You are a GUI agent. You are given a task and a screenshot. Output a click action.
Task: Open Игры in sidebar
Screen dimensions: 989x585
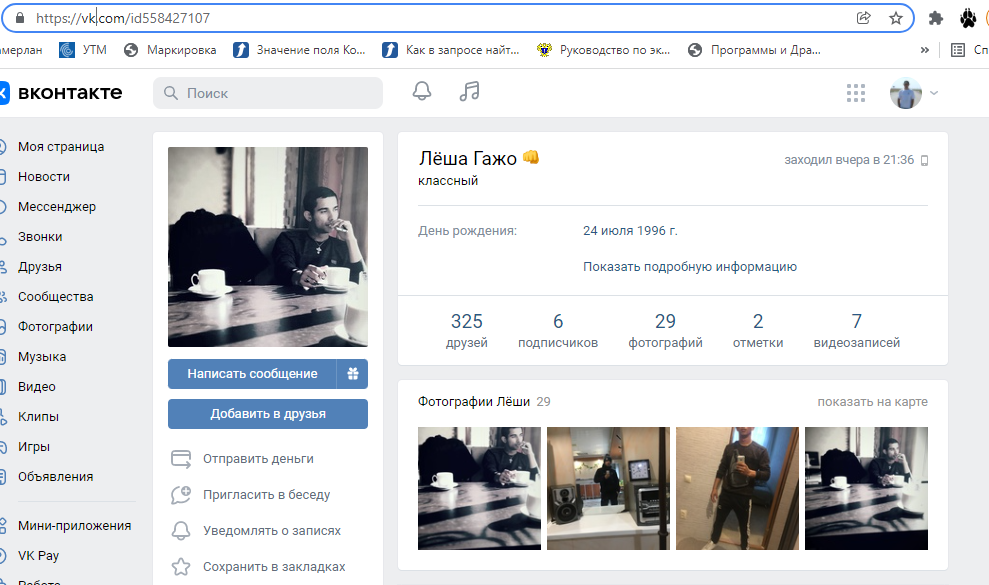(x=33, y=446)
